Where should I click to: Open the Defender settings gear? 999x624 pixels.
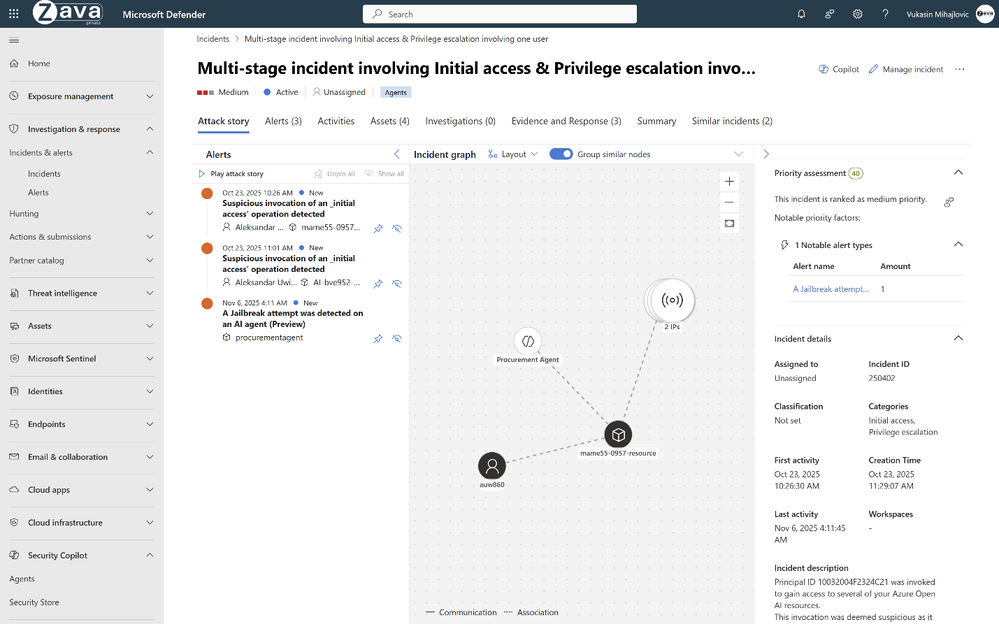[x=857, y=13]
